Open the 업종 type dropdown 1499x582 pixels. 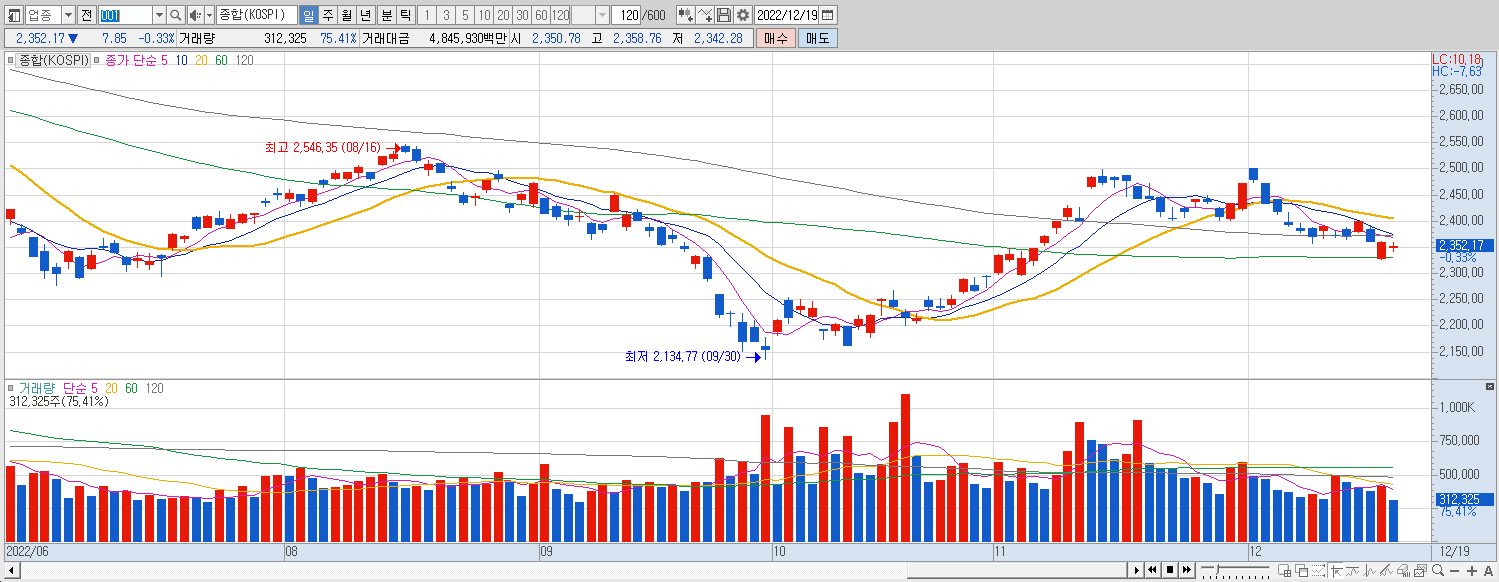(67, 15)
